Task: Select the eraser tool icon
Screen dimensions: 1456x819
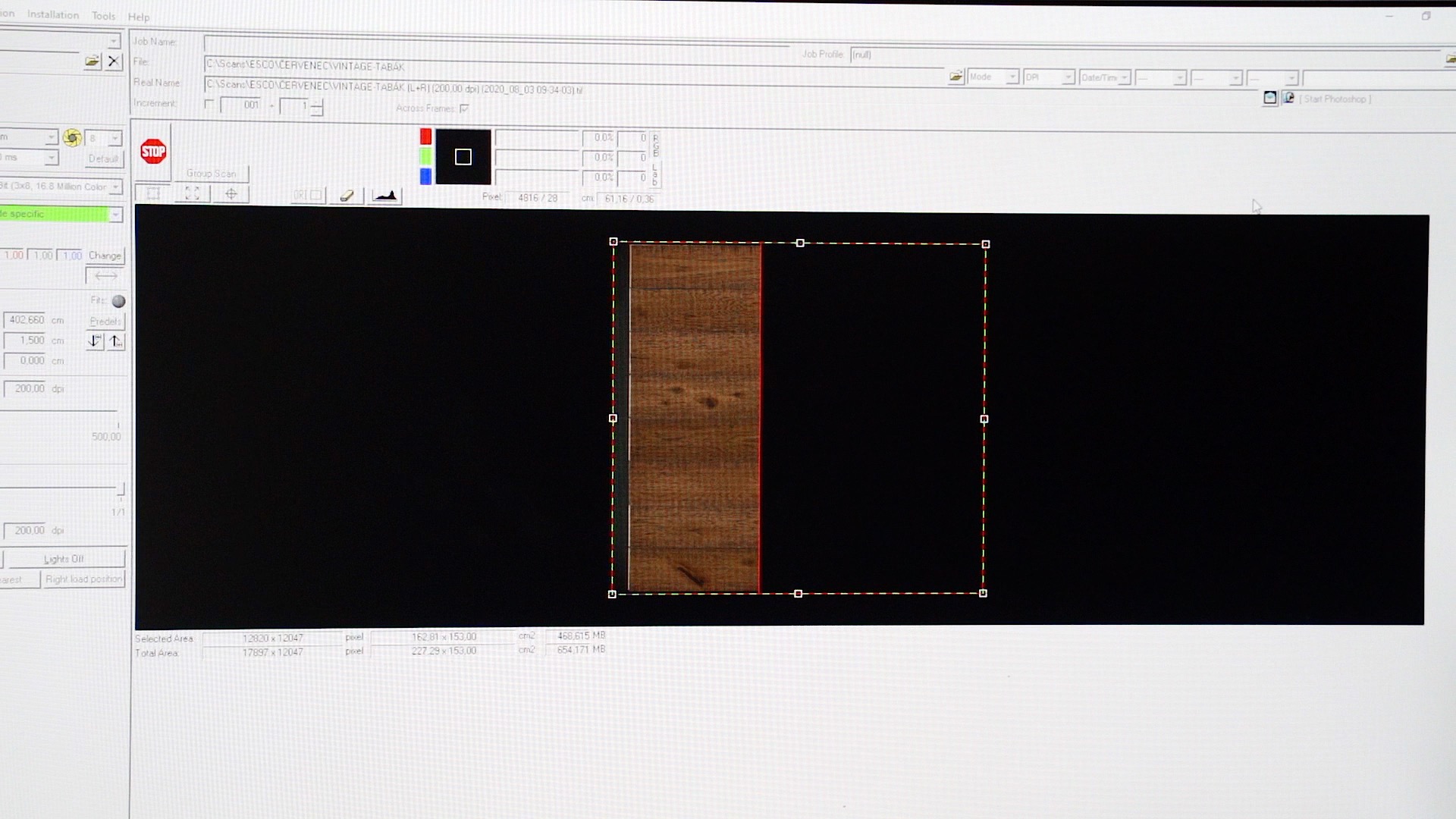Action: (x=347, y=196)
